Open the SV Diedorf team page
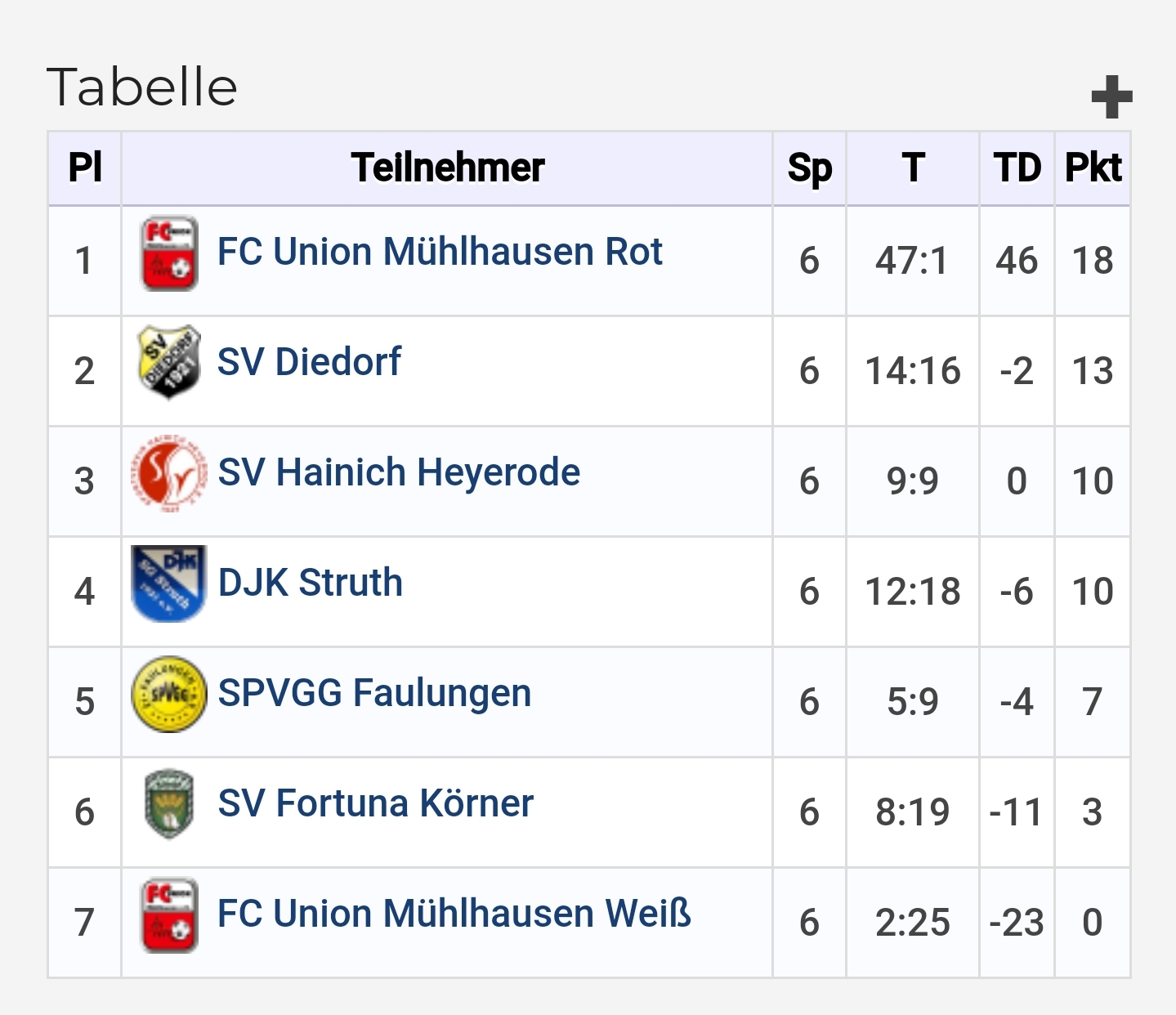 point(309,362)
